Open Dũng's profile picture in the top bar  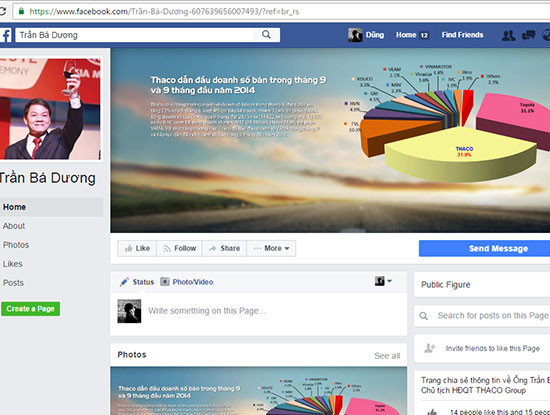pos(355,35)
